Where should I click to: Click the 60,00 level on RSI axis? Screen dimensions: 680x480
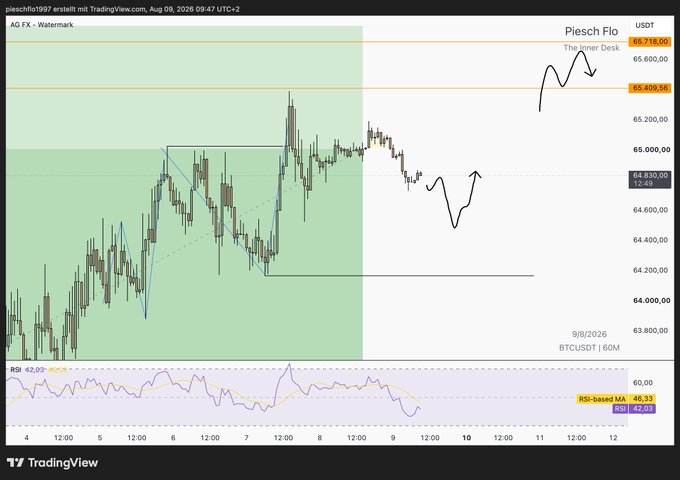point(643,383)
